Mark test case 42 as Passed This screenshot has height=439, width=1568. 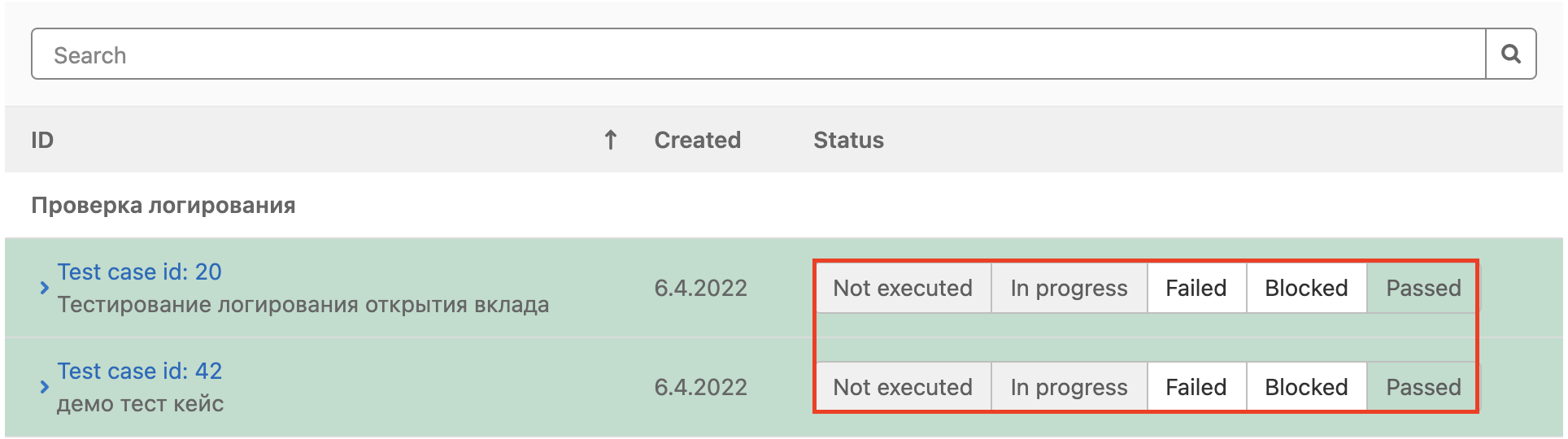(1422, 388)
